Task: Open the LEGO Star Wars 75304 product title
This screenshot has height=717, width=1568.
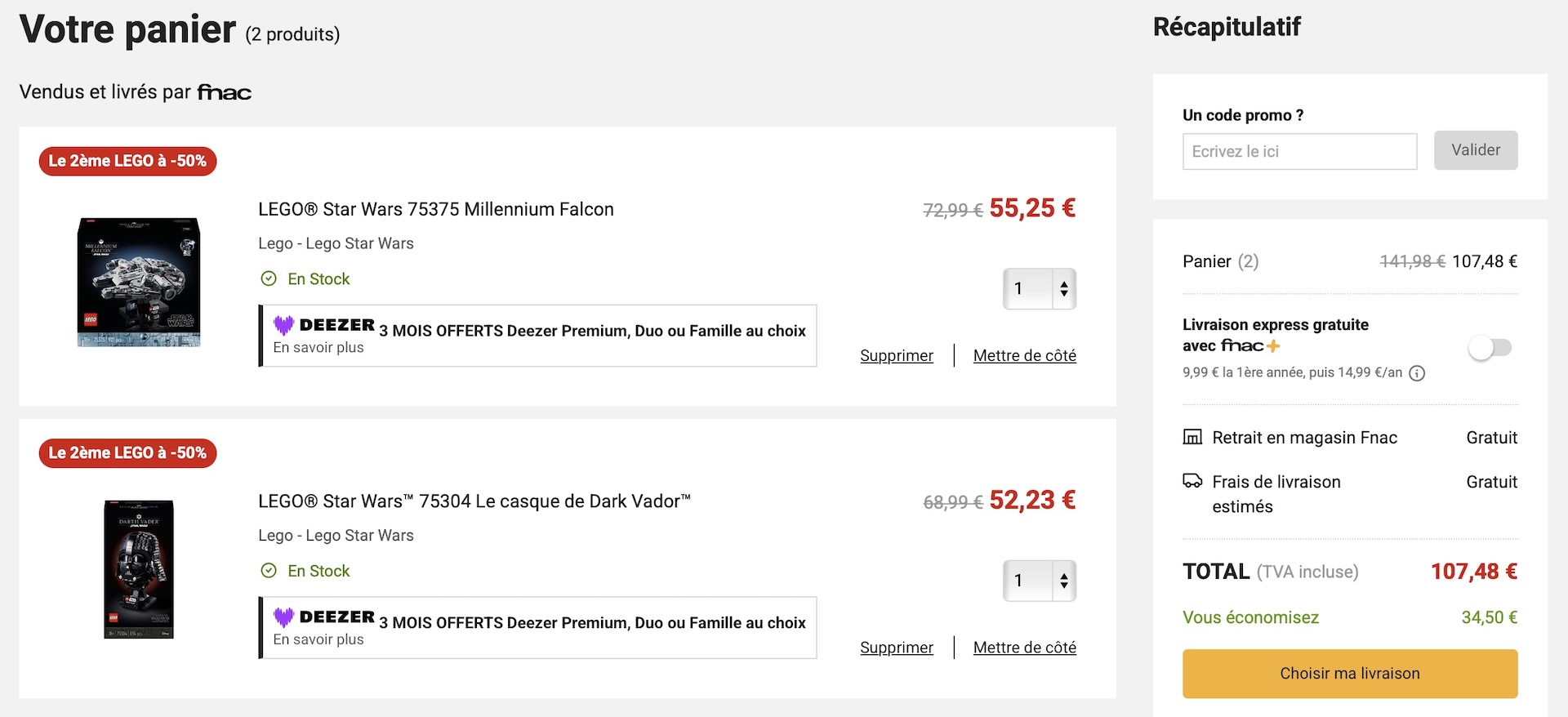Action: pyautogui.click(x=474, y=501)
